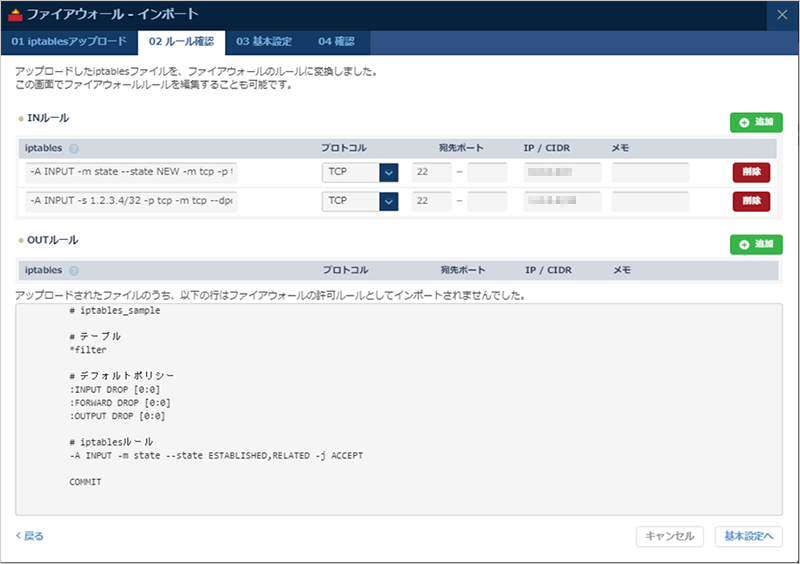800x564 pixels.
Task: Click memo field in second IN rule
Action: pyautogui.click(x=651, y=201)
